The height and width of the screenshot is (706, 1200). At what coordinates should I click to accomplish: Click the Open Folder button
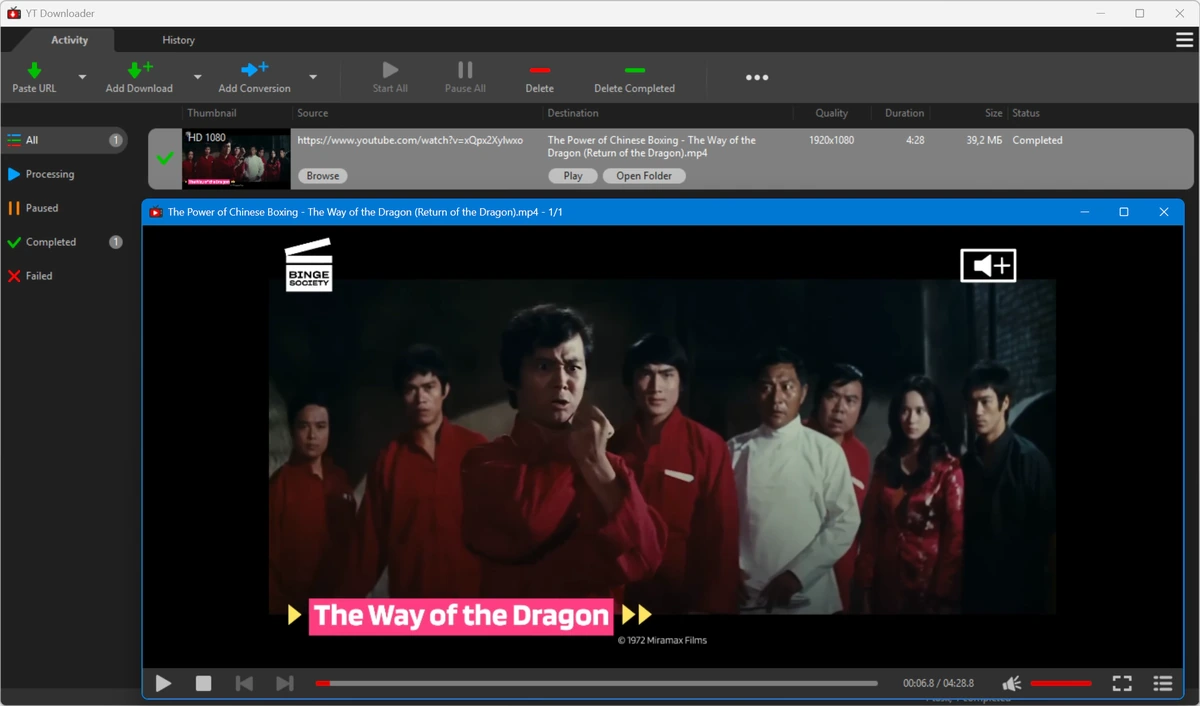644,176
